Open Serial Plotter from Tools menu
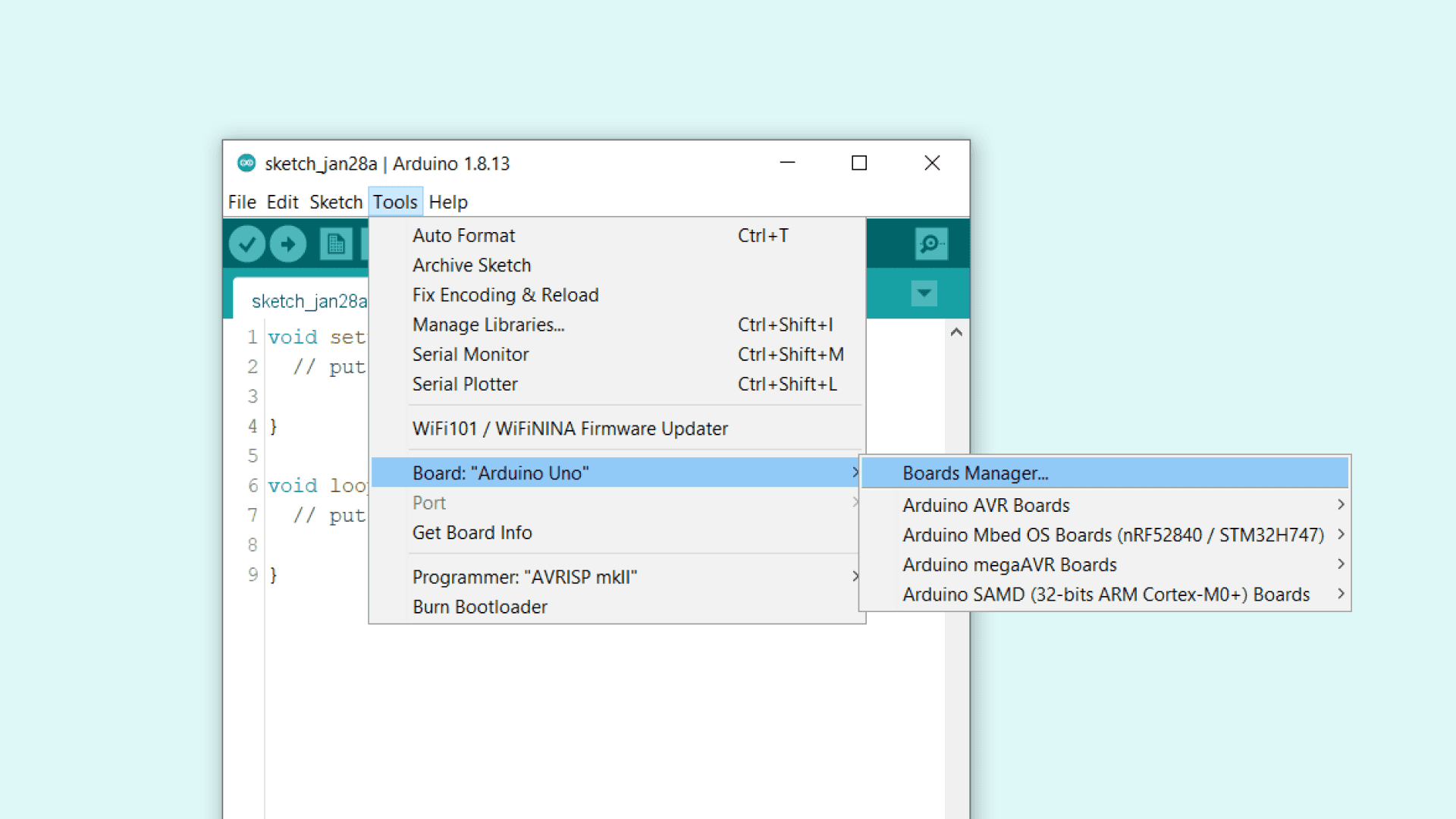This screenshot has height=819, width=1456. (x=465, y=384)
